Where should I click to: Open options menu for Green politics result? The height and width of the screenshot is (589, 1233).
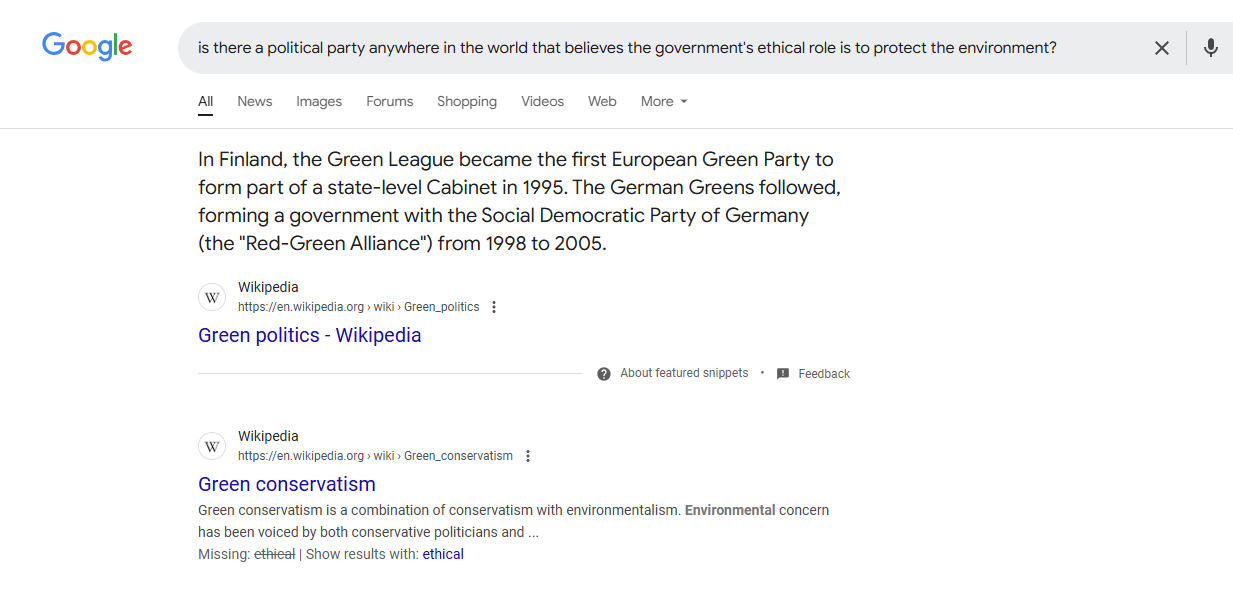pos(494,307)
